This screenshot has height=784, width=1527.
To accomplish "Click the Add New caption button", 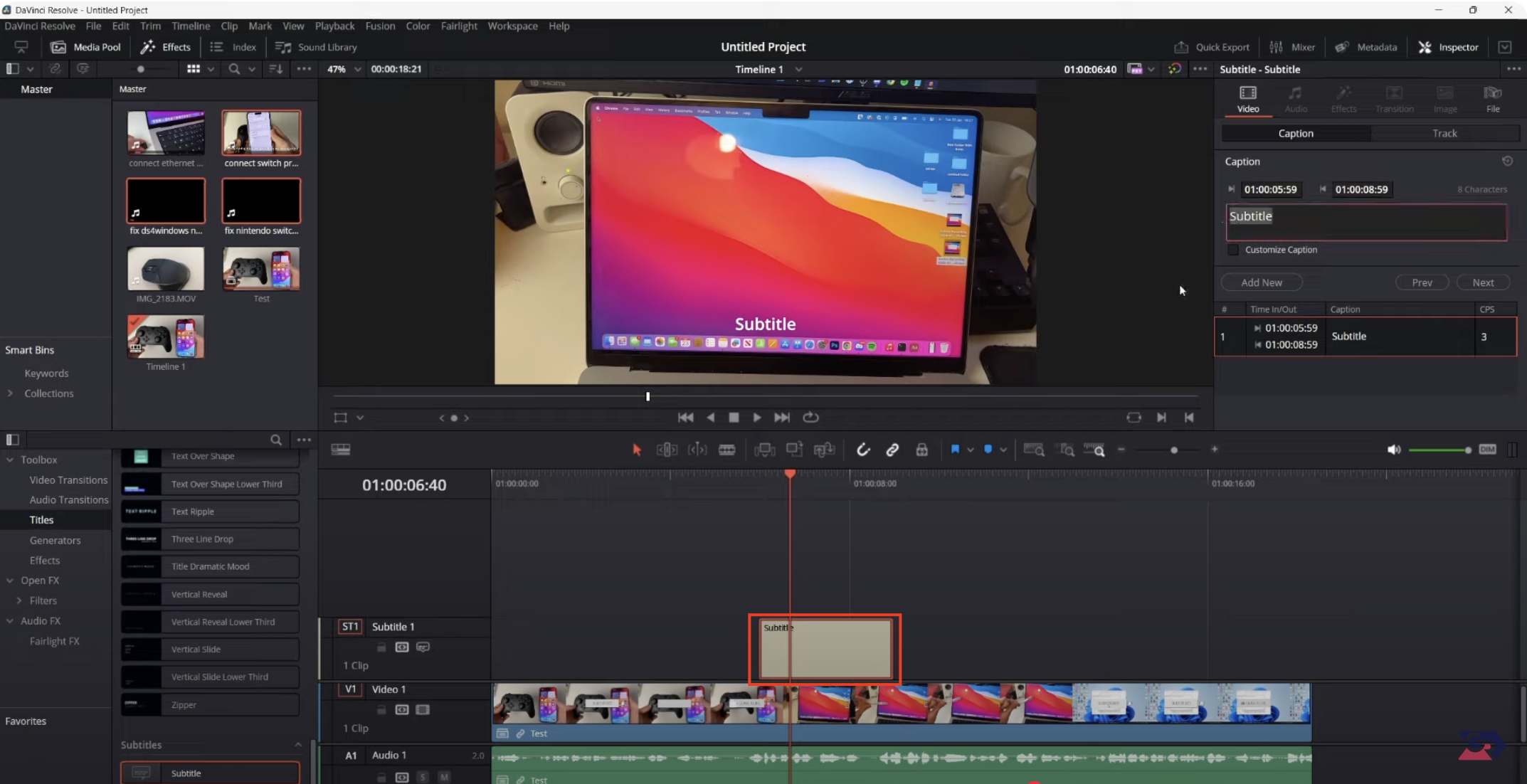I will [x=1261, y=282].
